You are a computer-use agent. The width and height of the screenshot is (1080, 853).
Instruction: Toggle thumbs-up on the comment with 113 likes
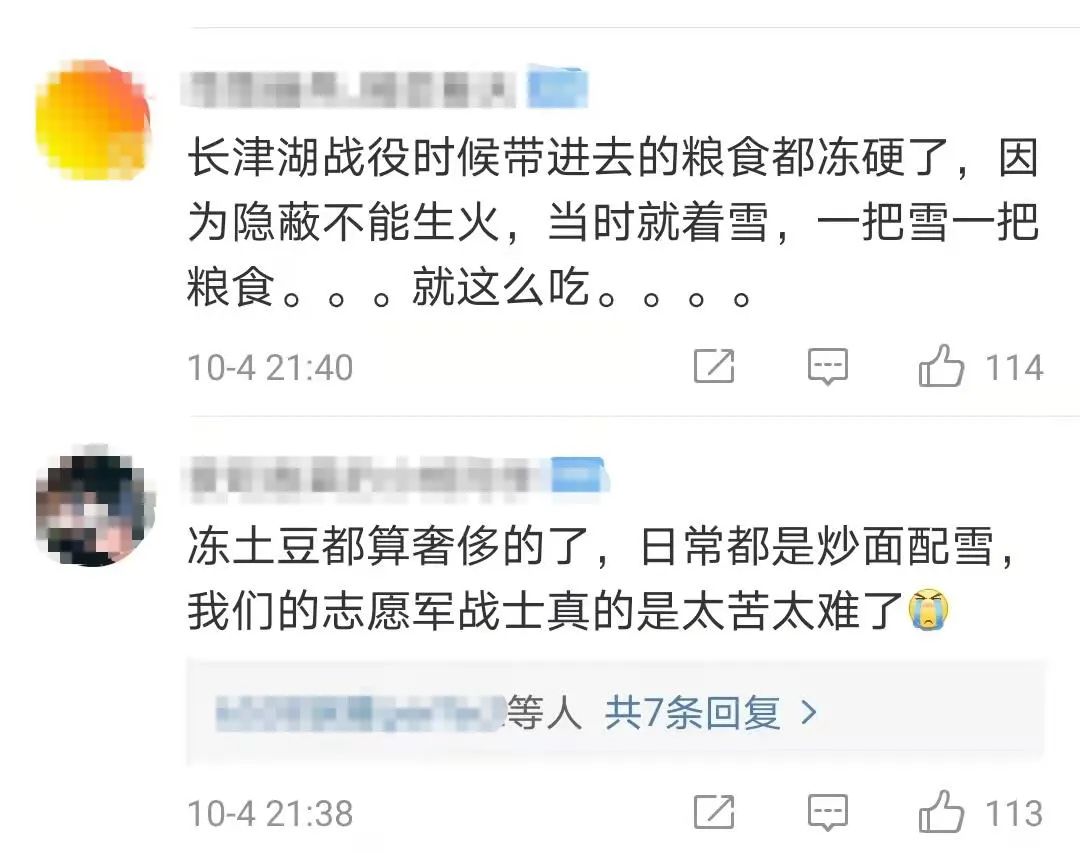coord(941,812)
